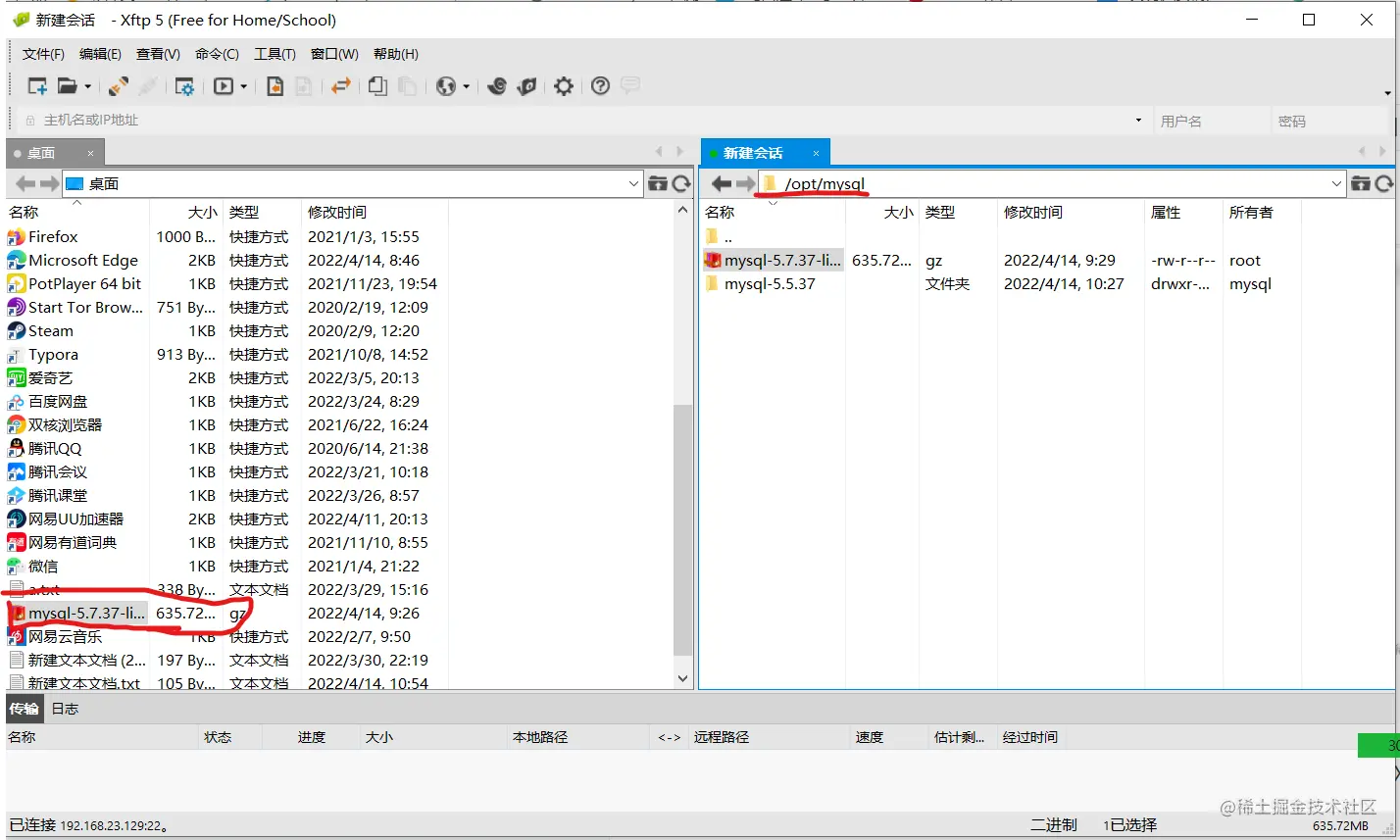The height and width of the screenshot is (840, 1400).
Task: Click the 密码 input field
Action: coord(1331,121)
